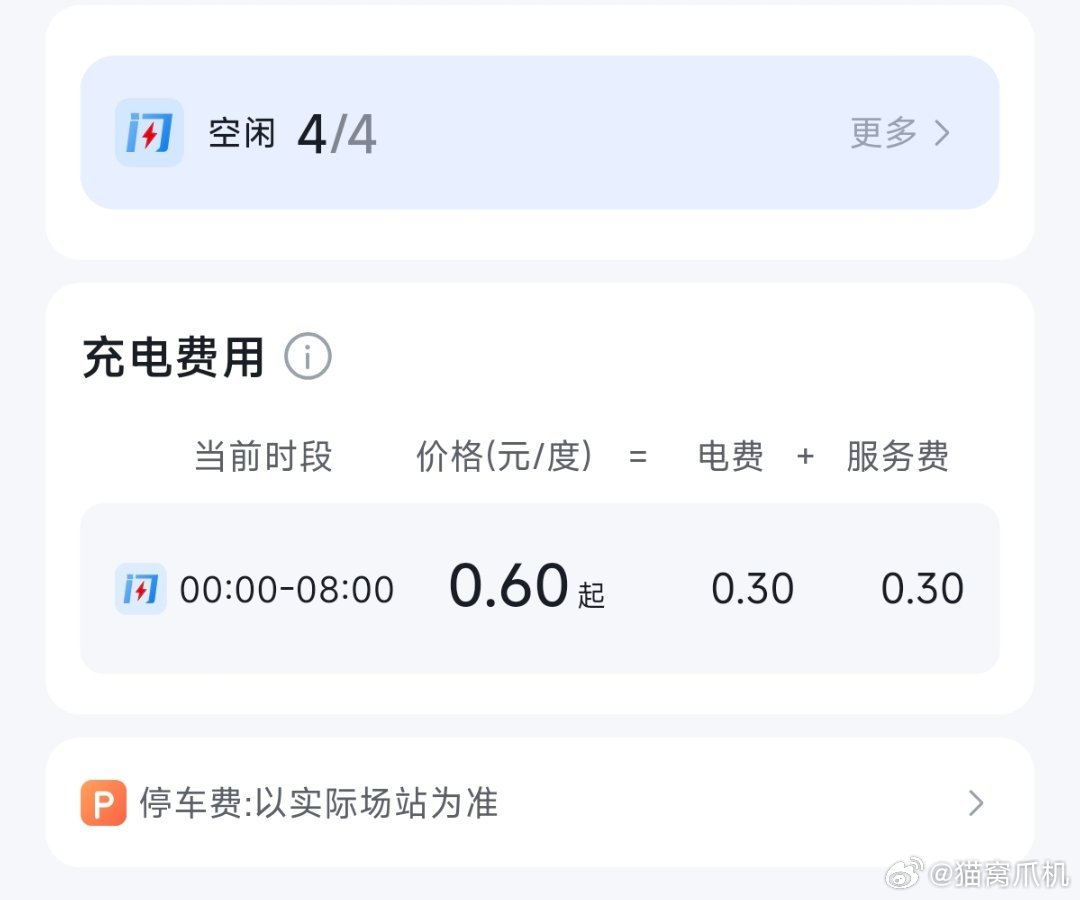The image size is (1080, 900).
Task: Click the lightning icon beside 00:00-08:00
Action: click(x=140, y=589)
